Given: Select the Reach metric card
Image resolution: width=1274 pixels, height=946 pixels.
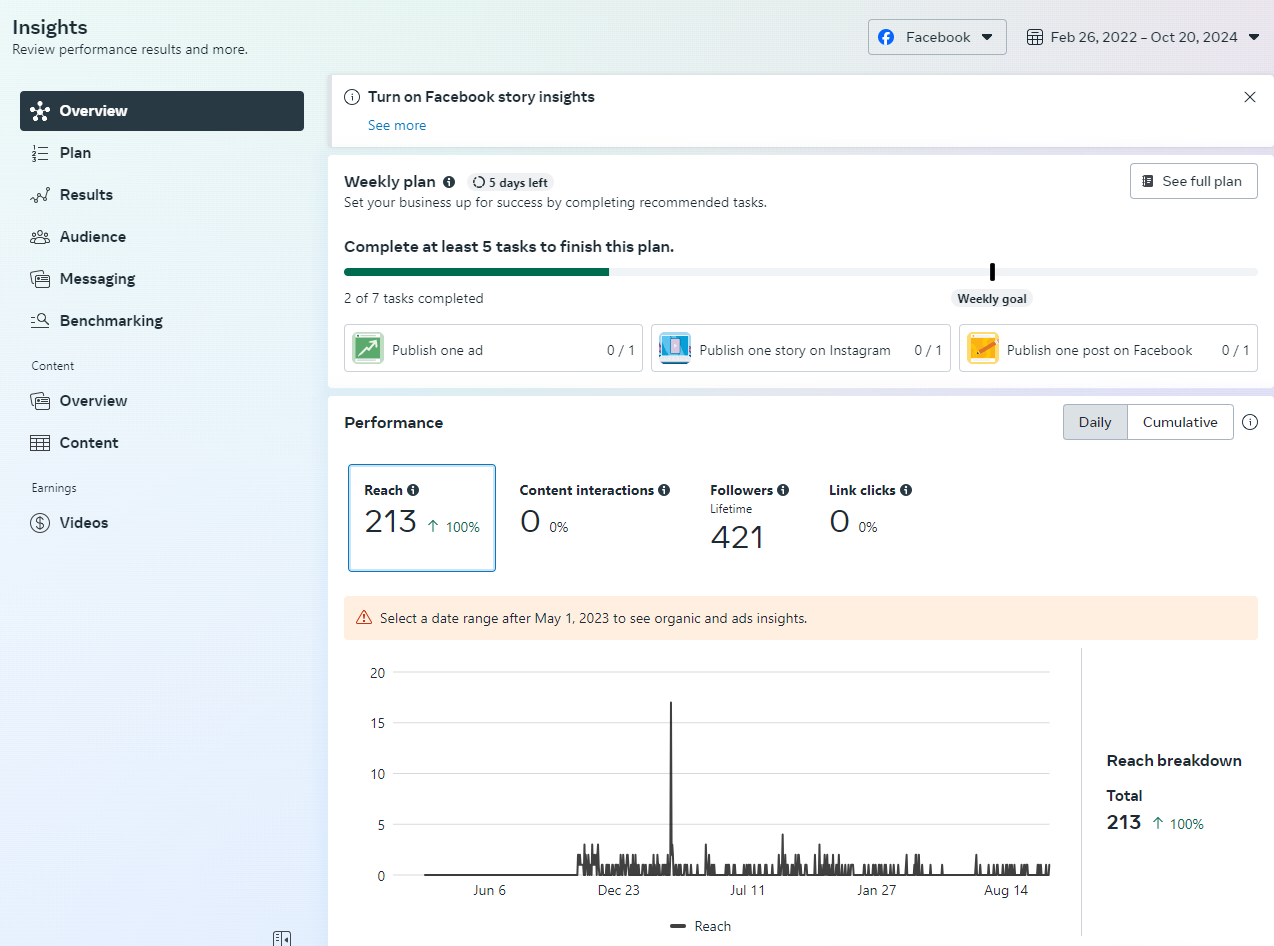Looking at the screenshot, I should click(422, 518).
